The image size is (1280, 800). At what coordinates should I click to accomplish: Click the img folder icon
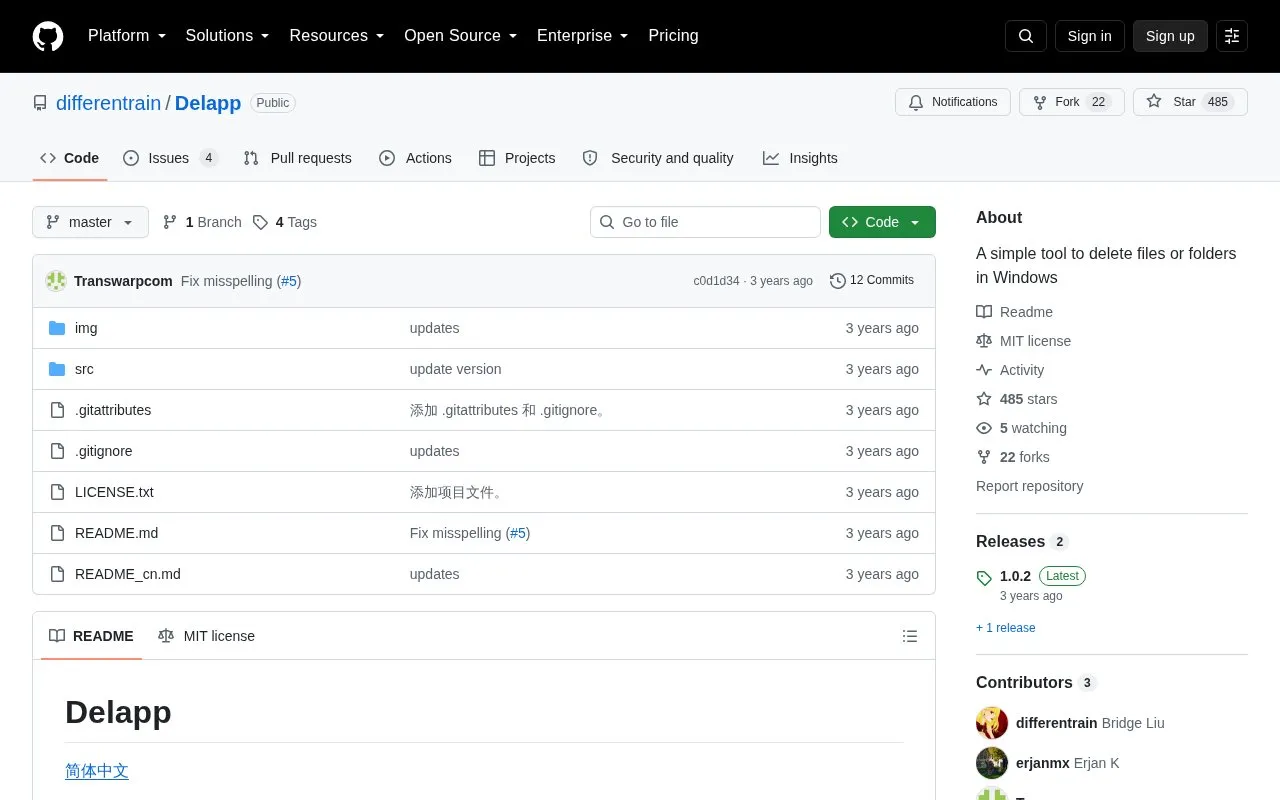pos(57,328)
